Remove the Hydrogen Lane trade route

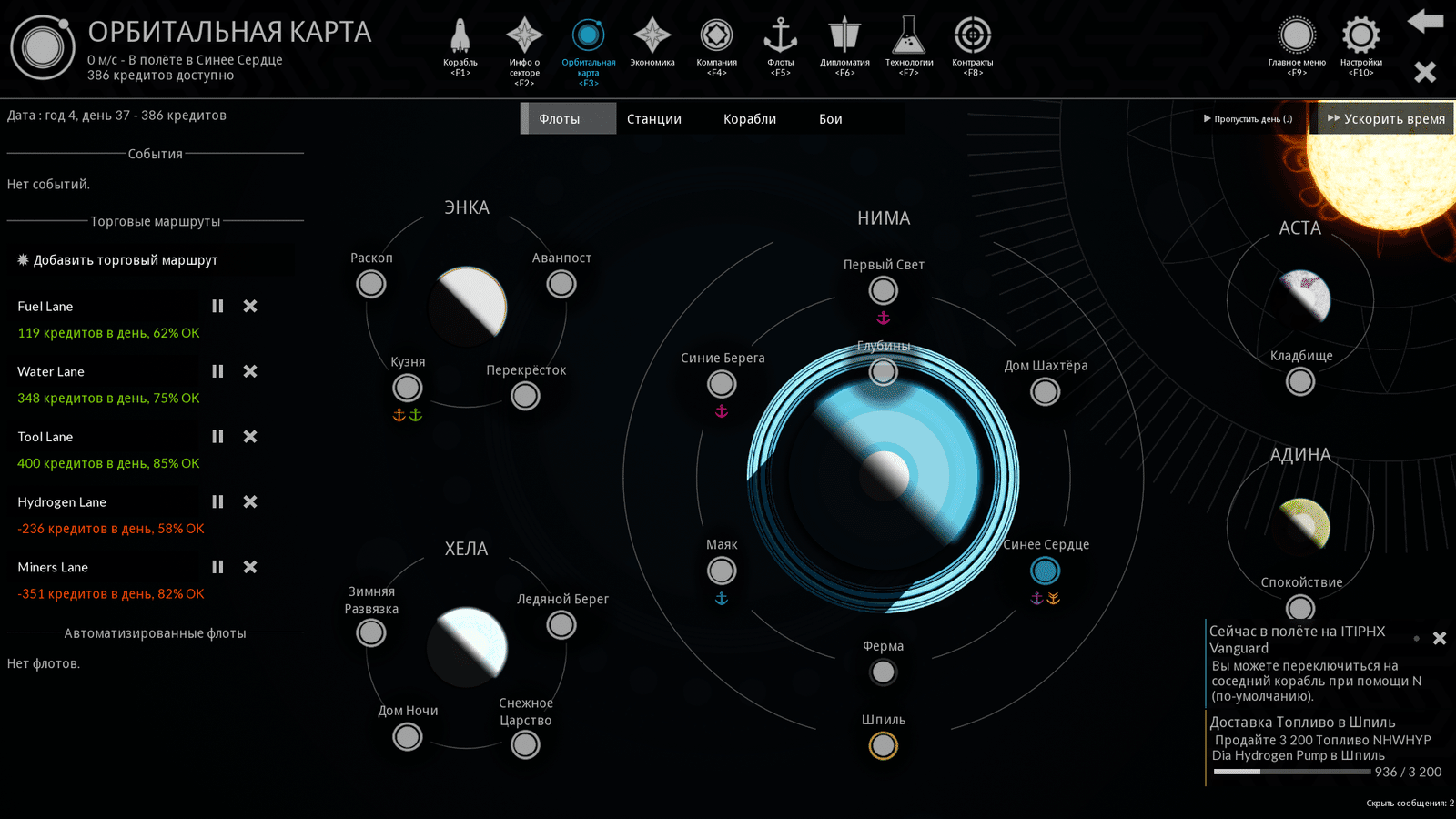[250, 501]
